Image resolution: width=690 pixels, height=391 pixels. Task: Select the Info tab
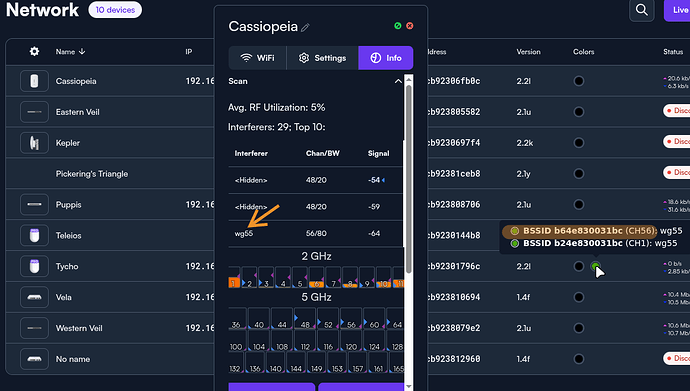pos(386,58)
